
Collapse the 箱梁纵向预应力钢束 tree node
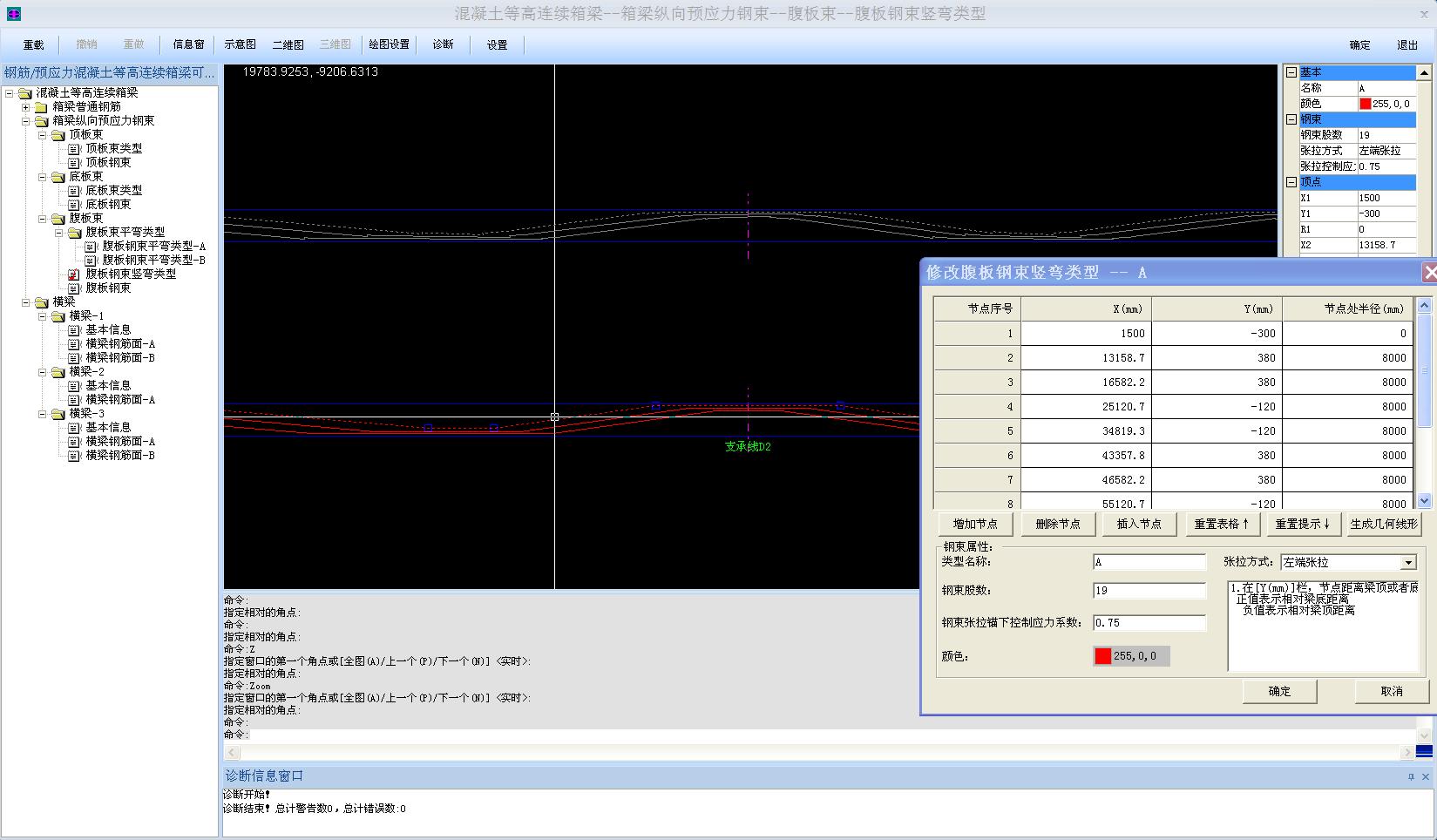click(25, 121)
